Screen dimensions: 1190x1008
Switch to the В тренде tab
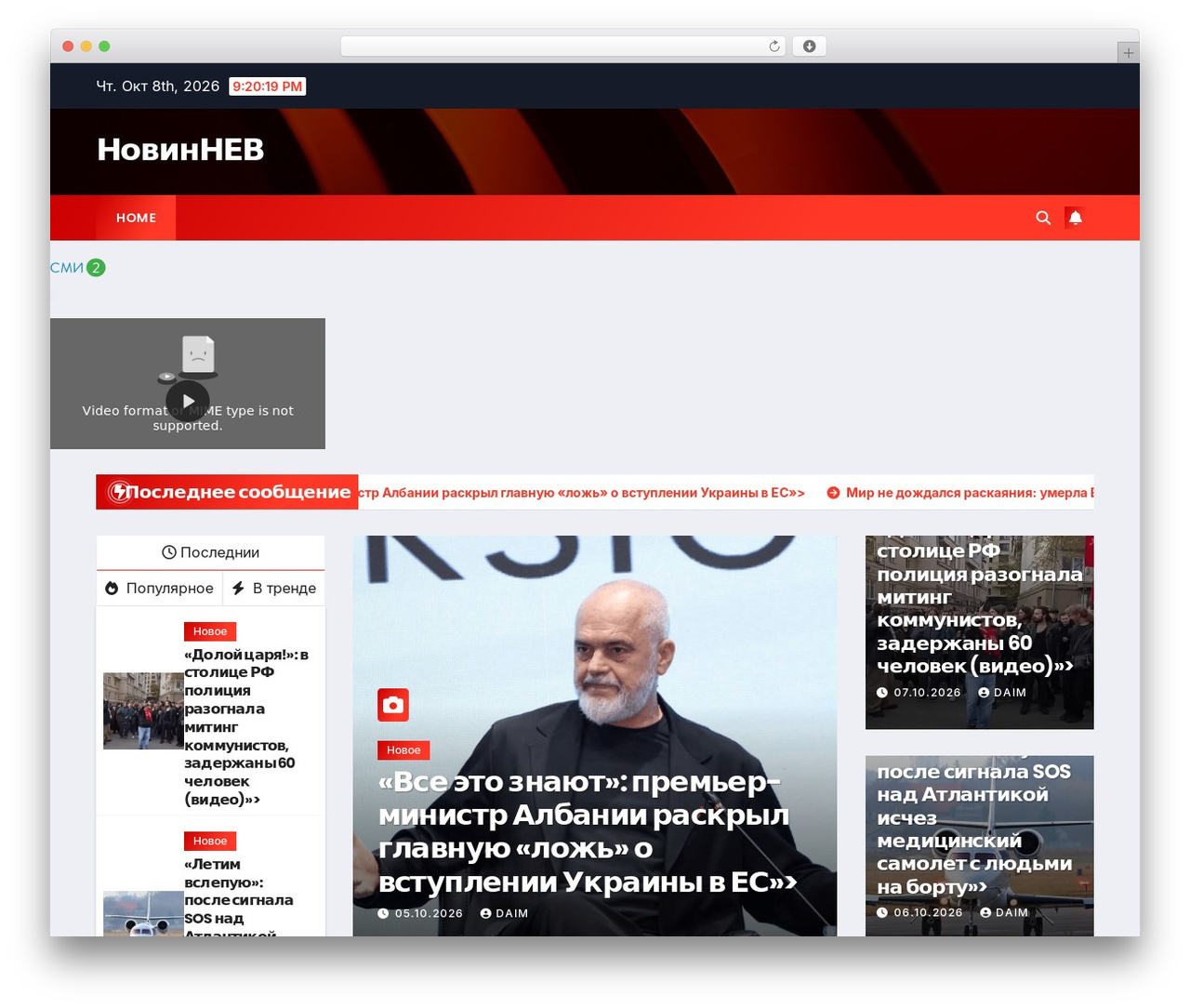[x=274, y=588]
